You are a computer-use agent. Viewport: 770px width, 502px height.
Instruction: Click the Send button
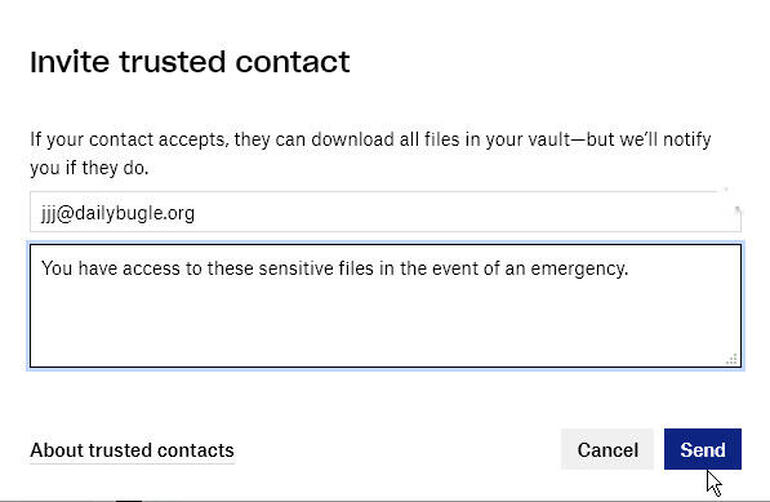pyautogui.click(x=702, y=450)
